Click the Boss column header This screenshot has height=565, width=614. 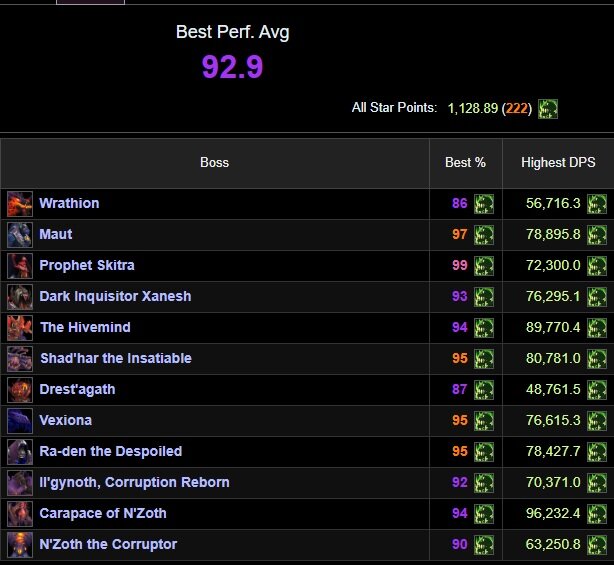[215, 162]
